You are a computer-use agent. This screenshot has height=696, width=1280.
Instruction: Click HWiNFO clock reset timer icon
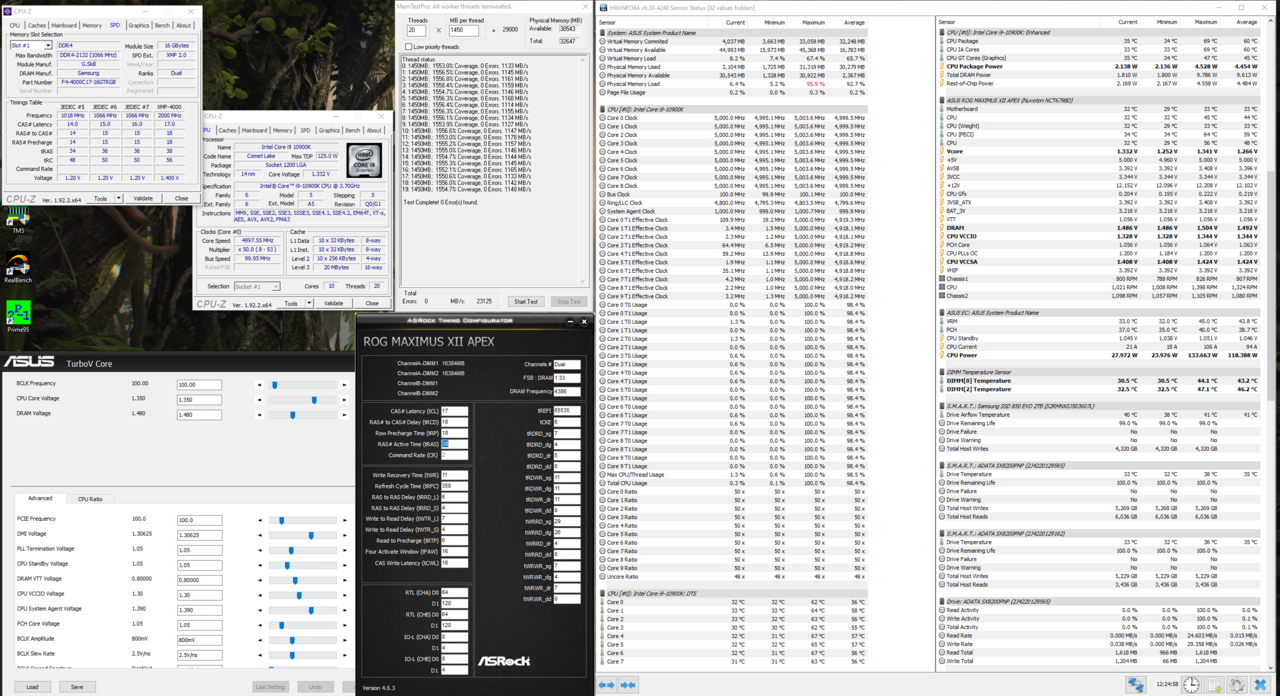tap(1192, 685)
